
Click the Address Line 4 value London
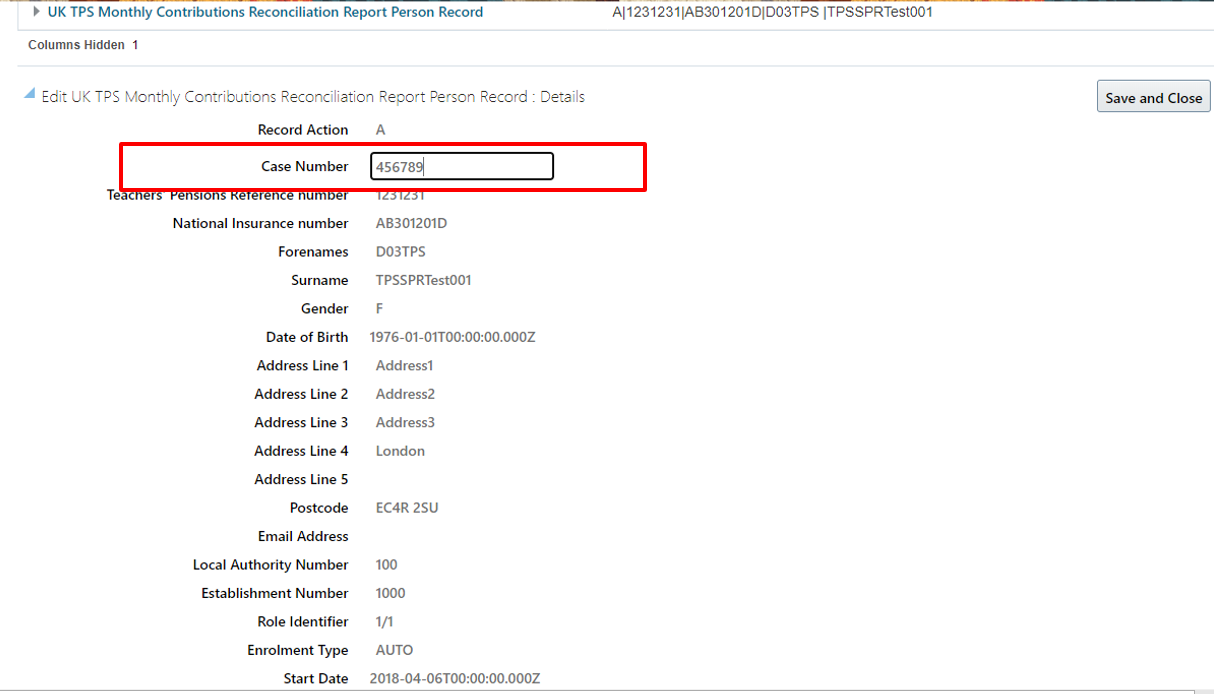[x=400, y=451]
